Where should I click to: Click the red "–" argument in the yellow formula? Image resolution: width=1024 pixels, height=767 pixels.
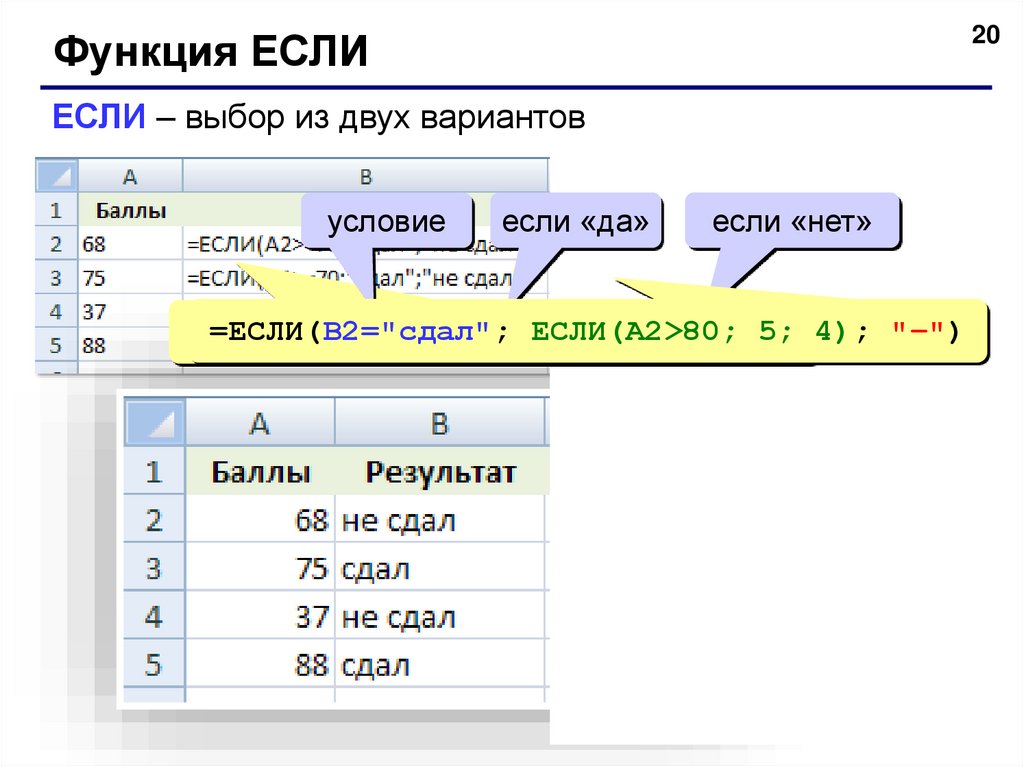click(918, 331)
